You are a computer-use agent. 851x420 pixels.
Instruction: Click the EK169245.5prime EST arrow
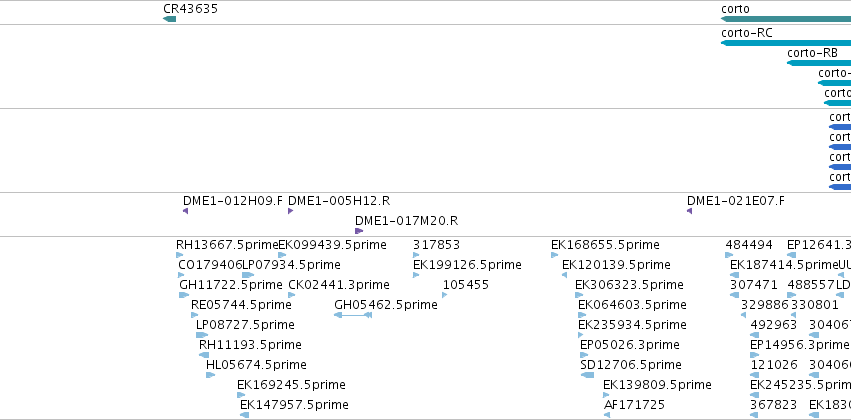pyautogui.click(x=241, y=395)
